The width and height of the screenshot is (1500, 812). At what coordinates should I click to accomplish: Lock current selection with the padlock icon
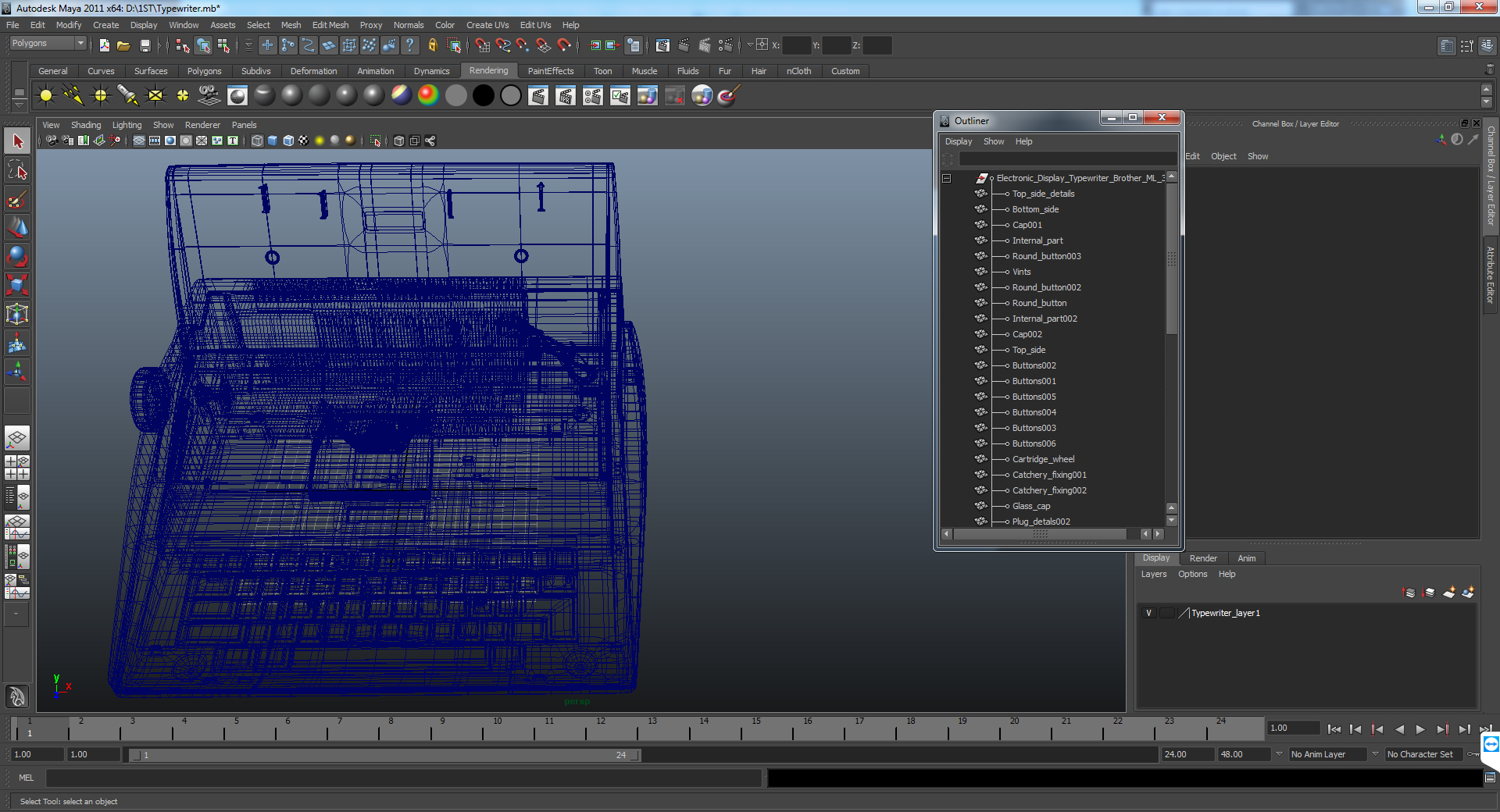[x=432, y=45]
